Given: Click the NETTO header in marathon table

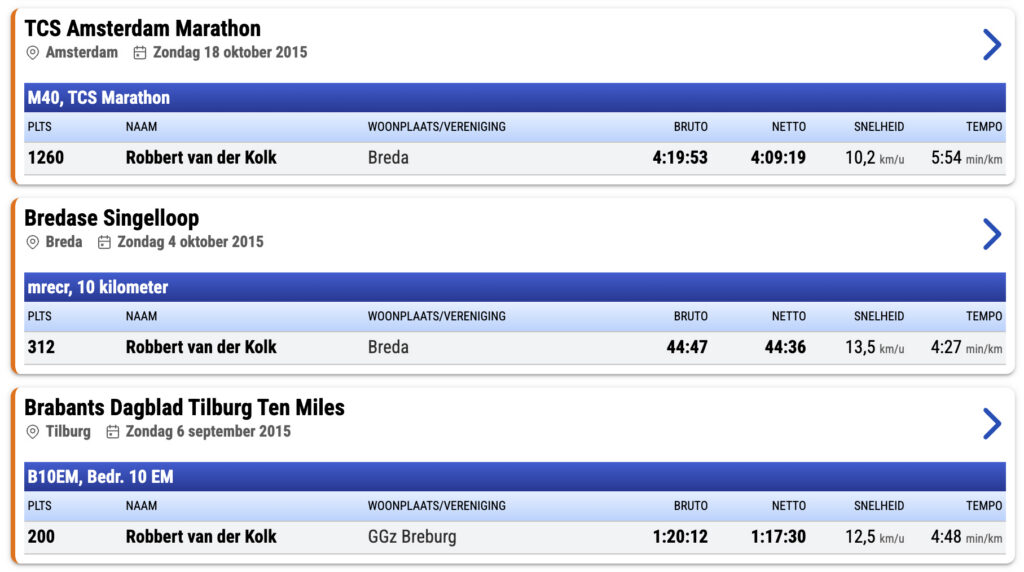Looking at the screenshot, I should tap(788, 127).
